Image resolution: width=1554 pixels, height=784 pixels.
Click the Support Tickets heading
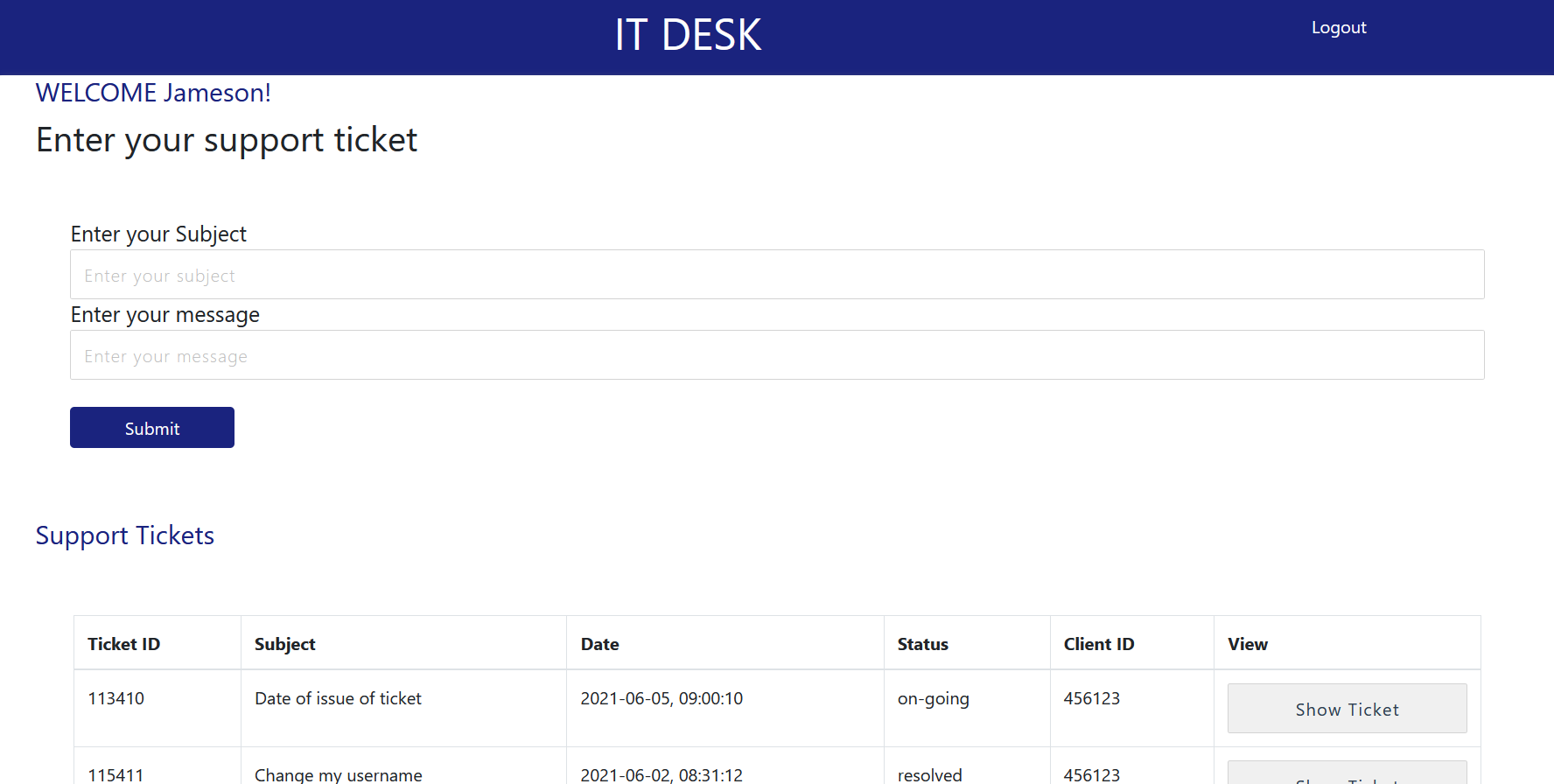click(125, 535)
